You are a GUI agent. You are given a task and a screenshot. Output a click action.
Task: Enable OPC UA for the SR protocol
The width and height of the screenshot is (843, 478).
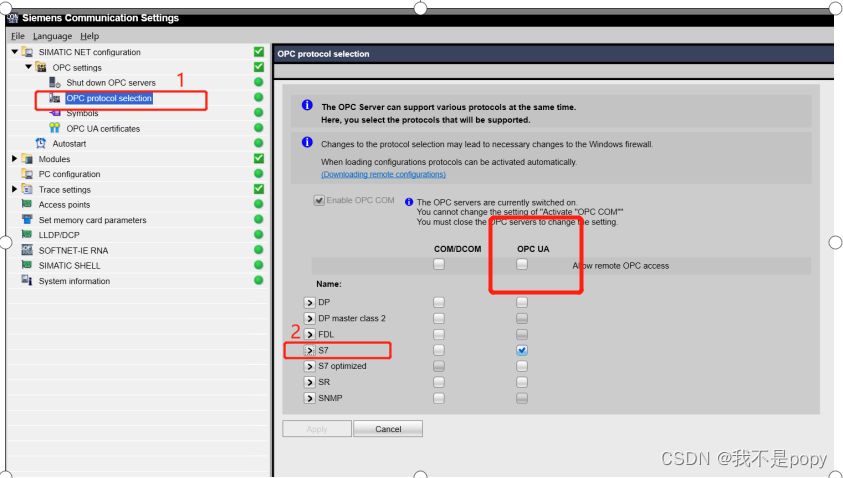tap(522, 382)
